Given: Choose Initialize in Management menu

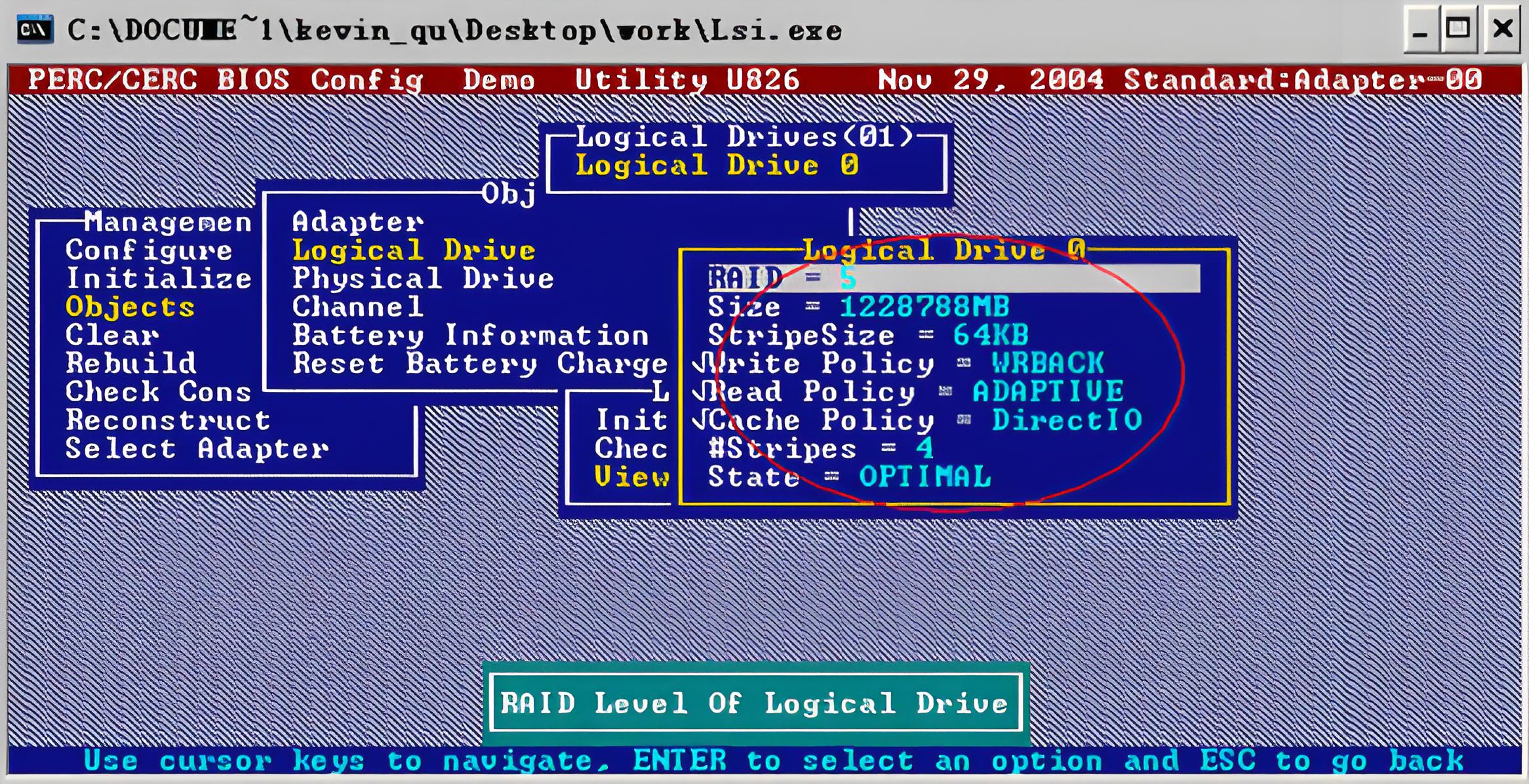Looking at the screenshot, I should click(159, 279).
